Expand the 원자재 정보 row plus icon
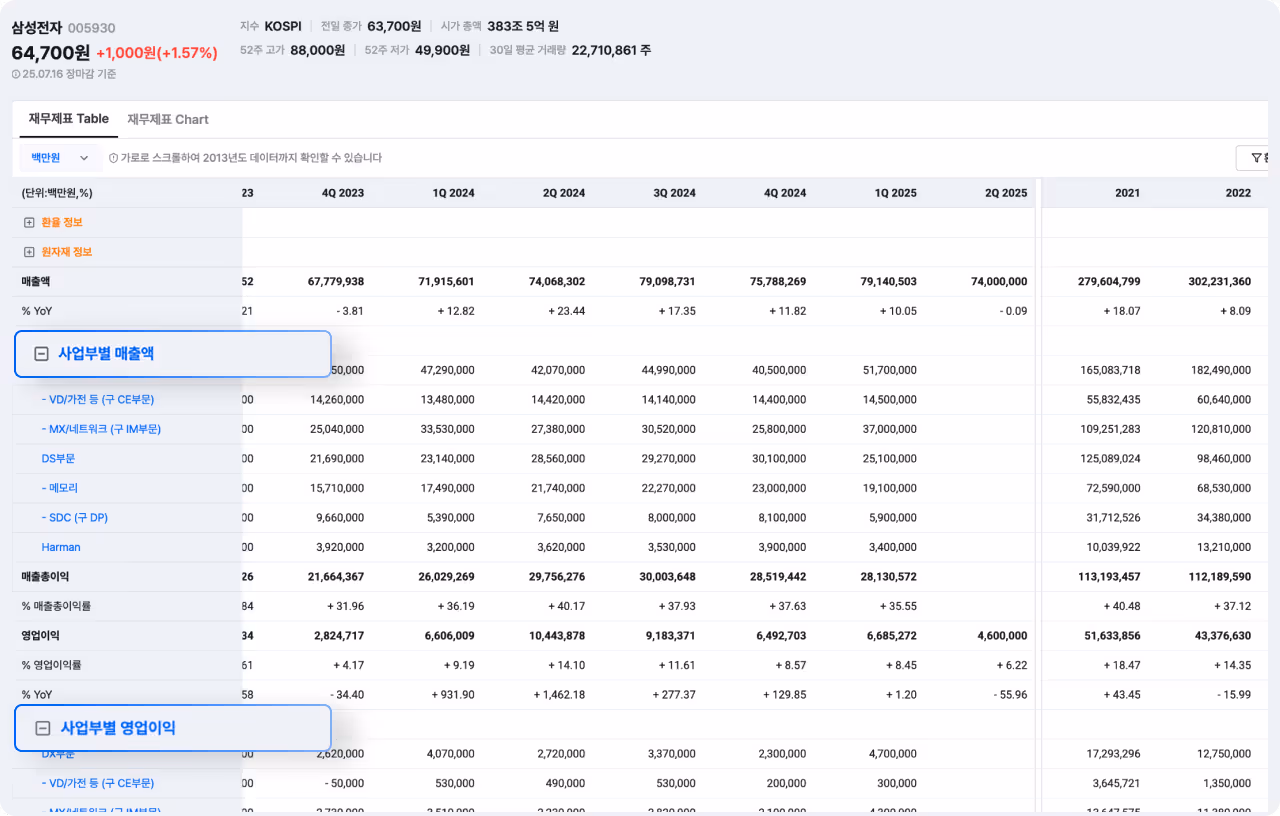Image resolution: width=1280 pixels, height=816 pixels. (x=29, y=252)
